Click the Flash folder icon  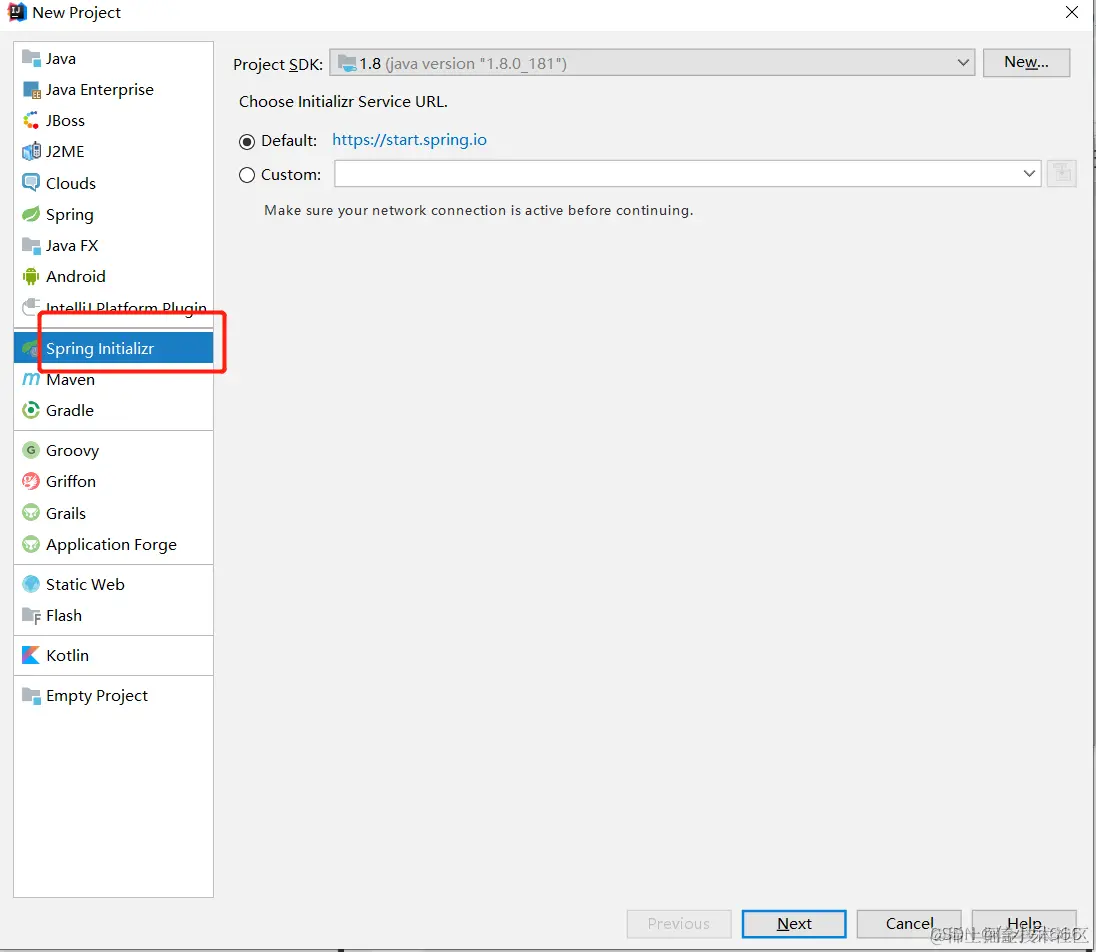pos(31,616)
